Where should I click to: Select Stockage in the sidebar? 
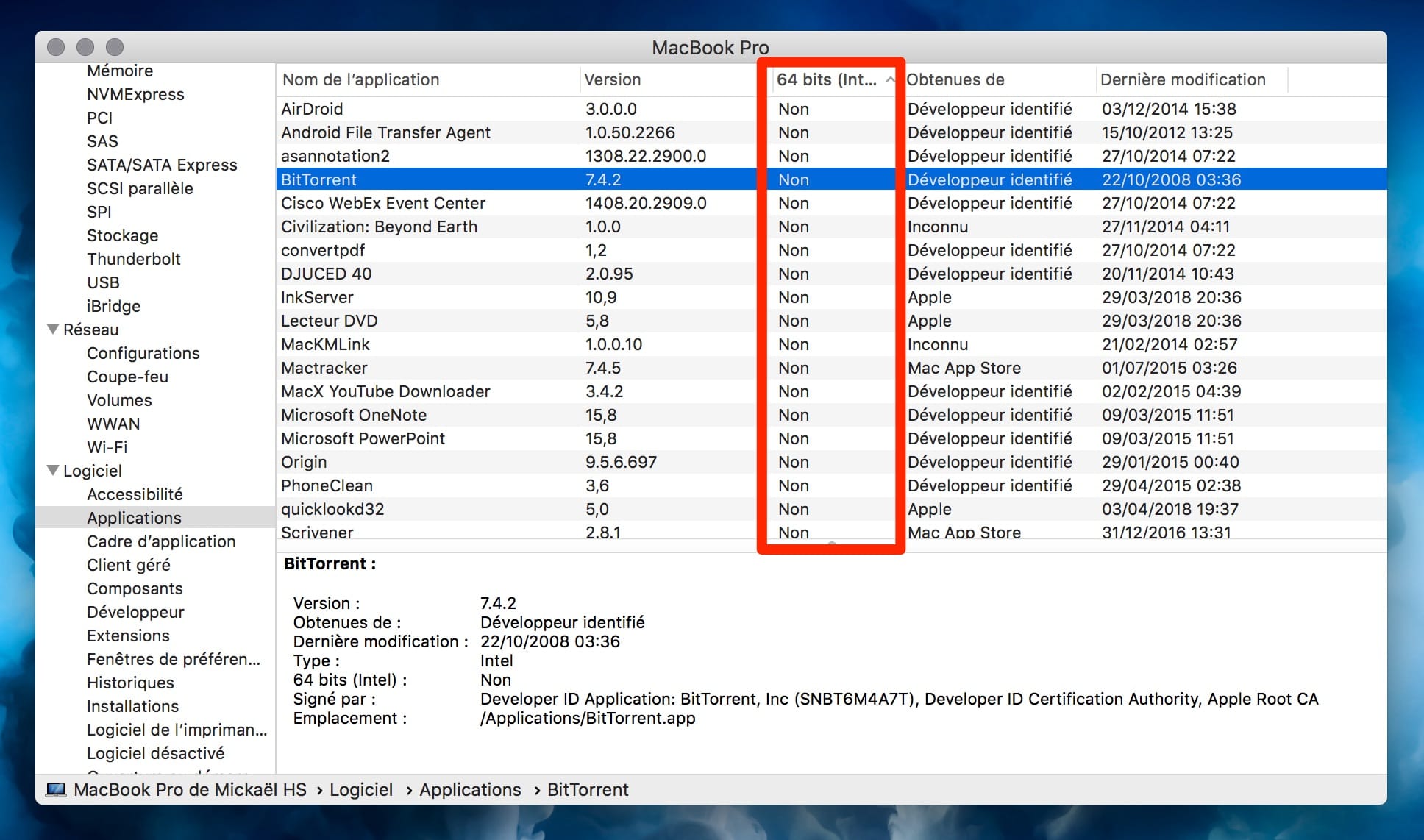coord(122,235)
